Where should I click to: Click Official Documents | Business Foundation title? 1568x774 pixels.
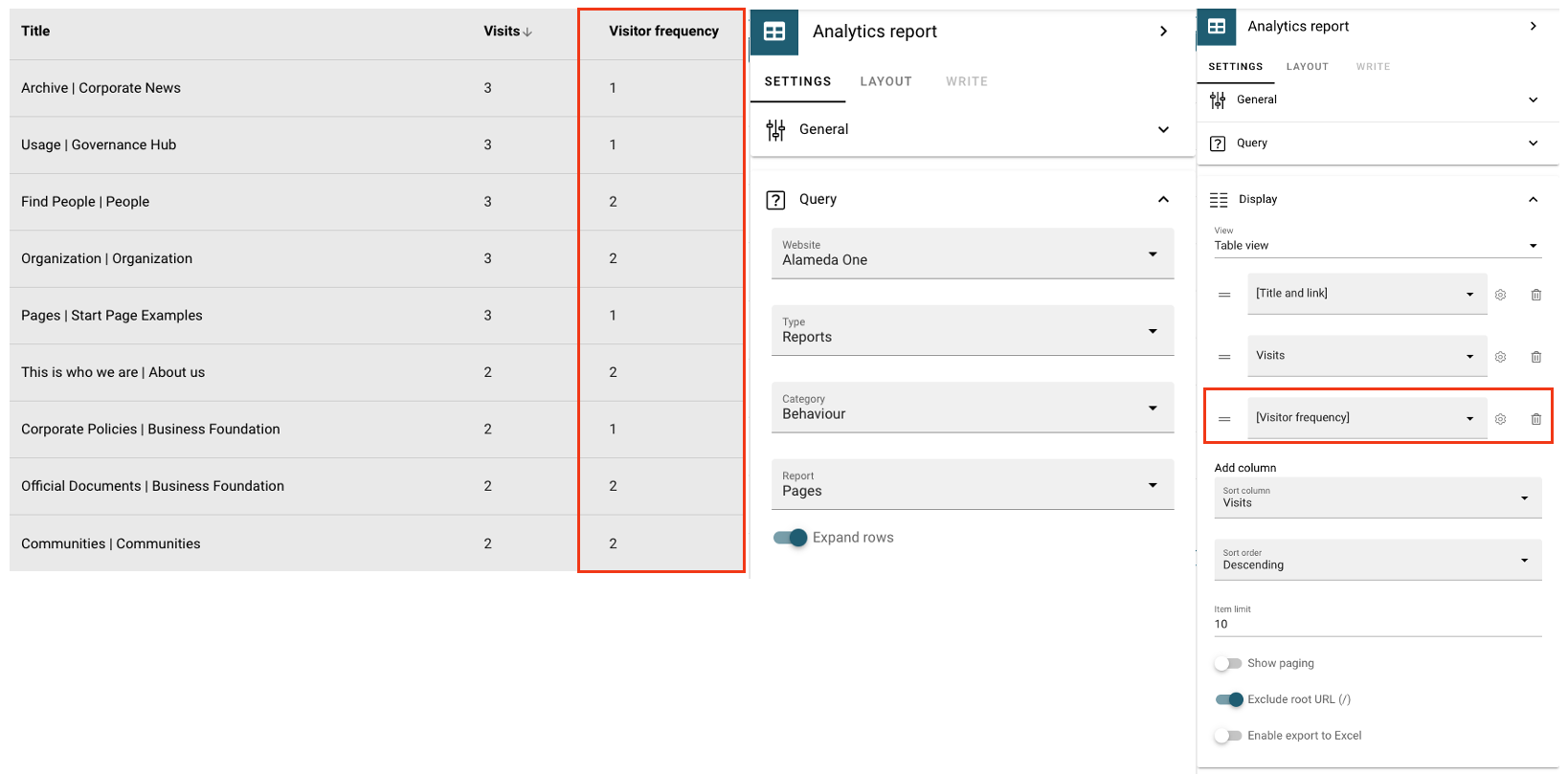[x=152, y=486]
